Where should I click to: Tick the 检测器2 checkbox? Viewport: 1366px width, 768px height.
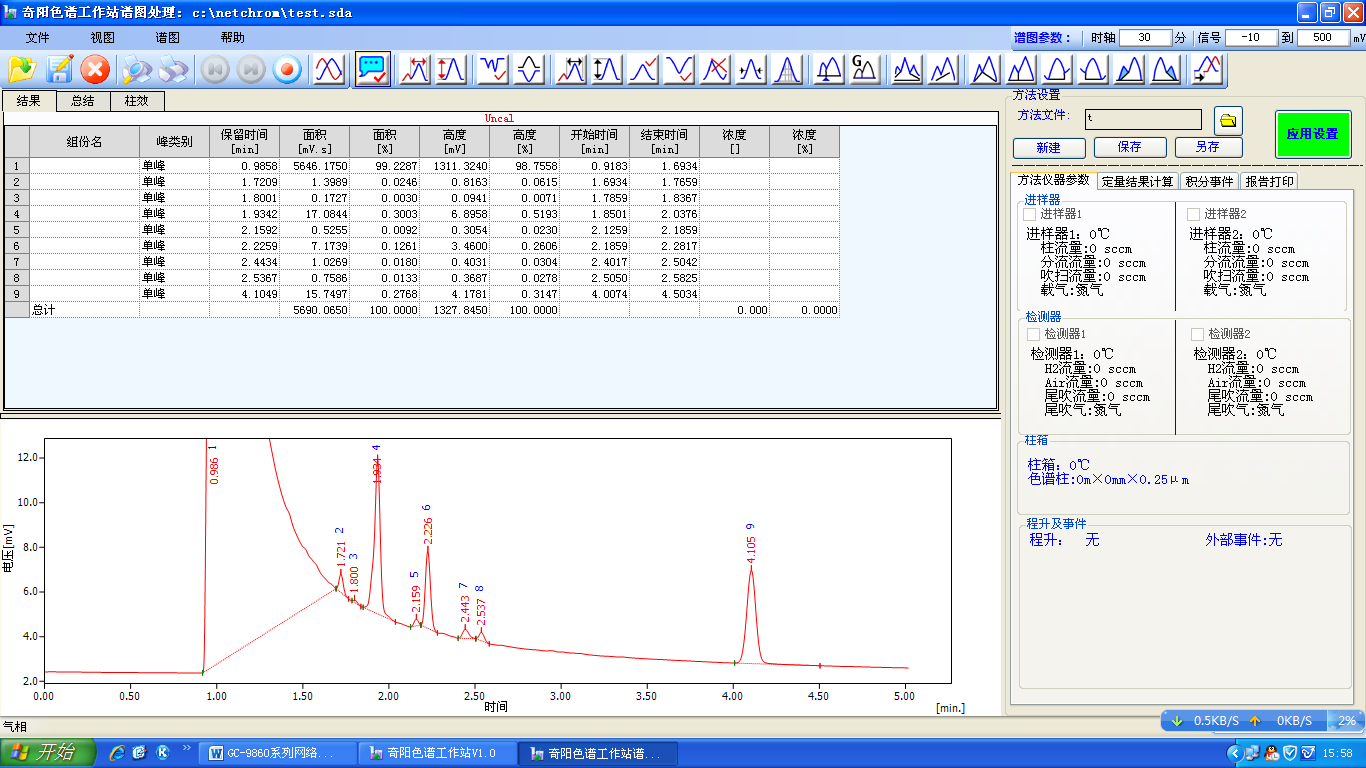pos(1197,334)
